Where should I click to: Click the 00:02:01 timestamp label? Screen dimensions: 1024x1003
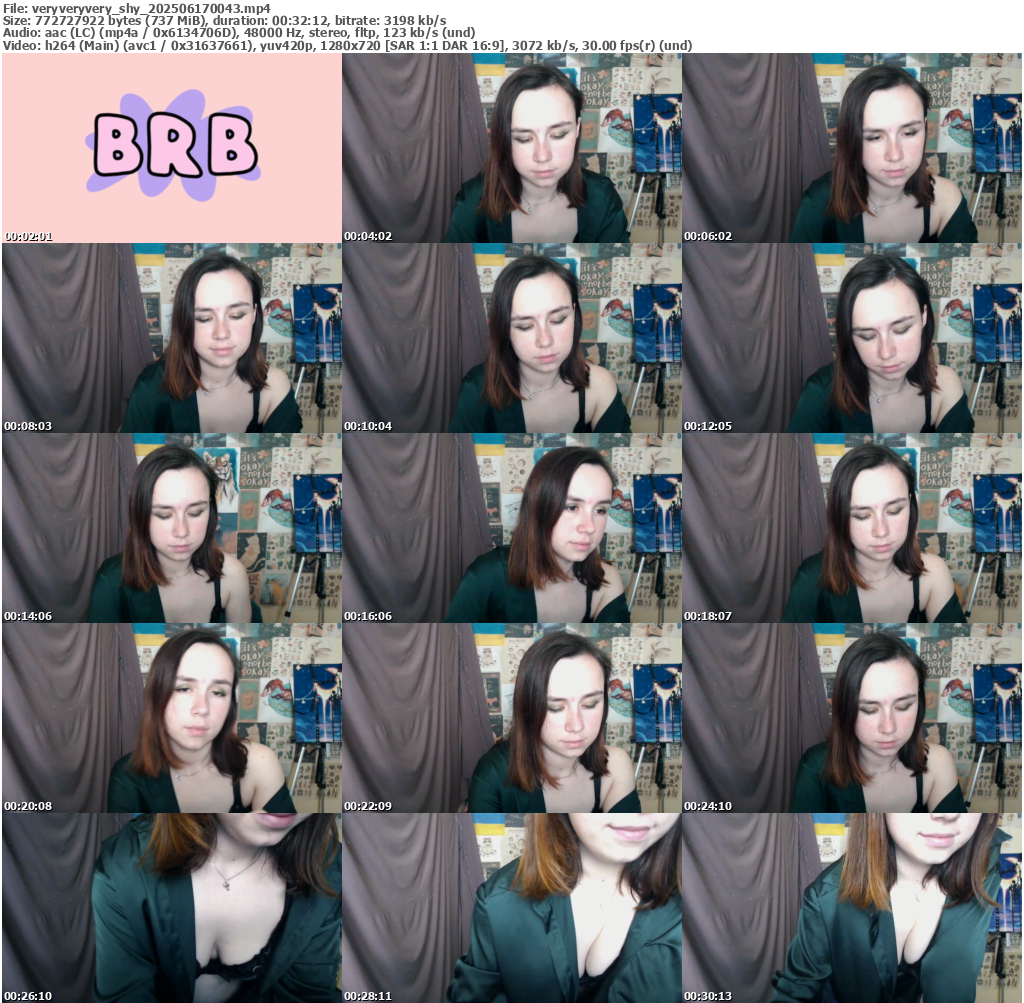tap(28, 236)
